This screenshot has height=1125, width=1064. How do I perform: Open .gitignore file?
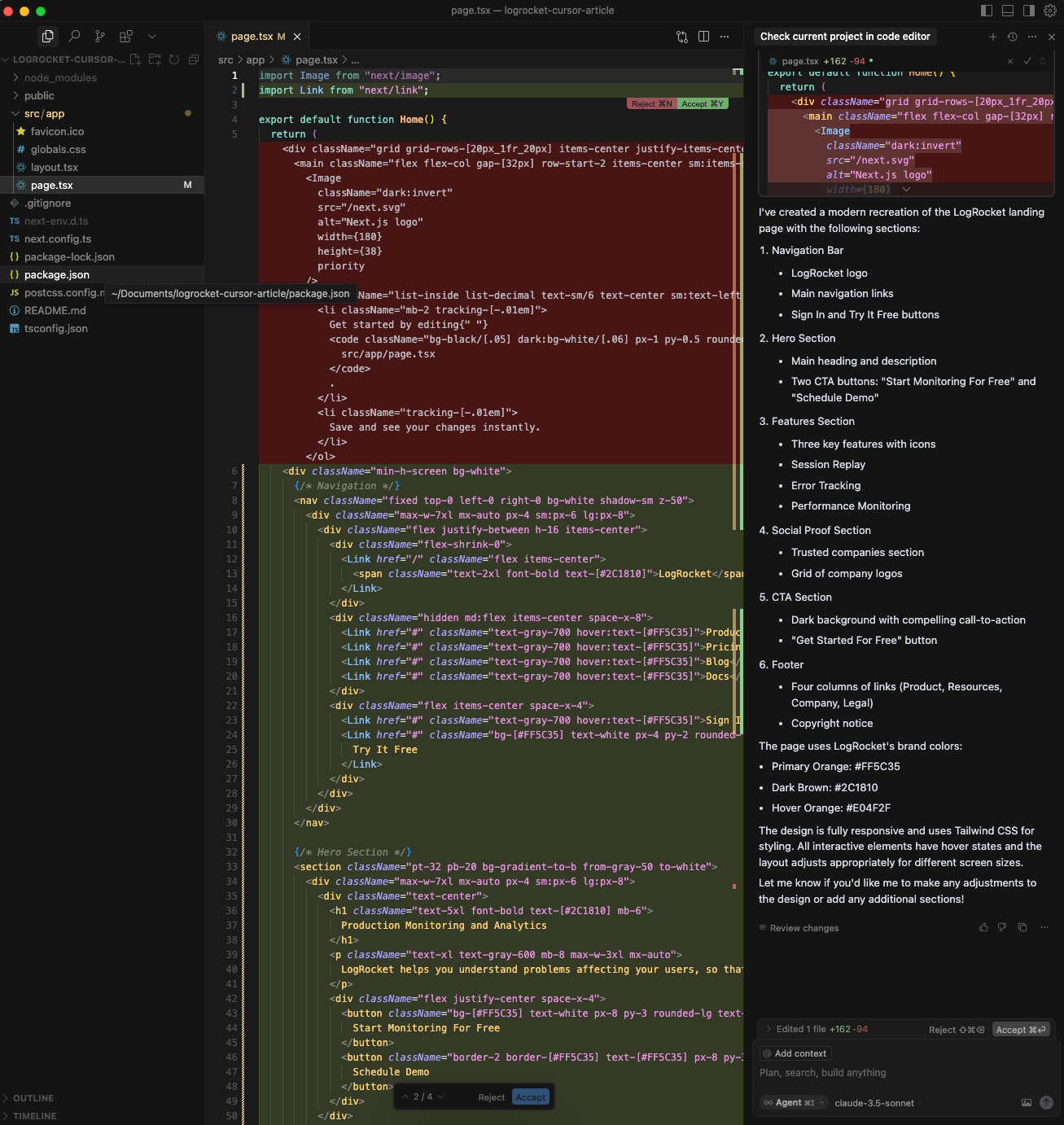click(47, 203)
